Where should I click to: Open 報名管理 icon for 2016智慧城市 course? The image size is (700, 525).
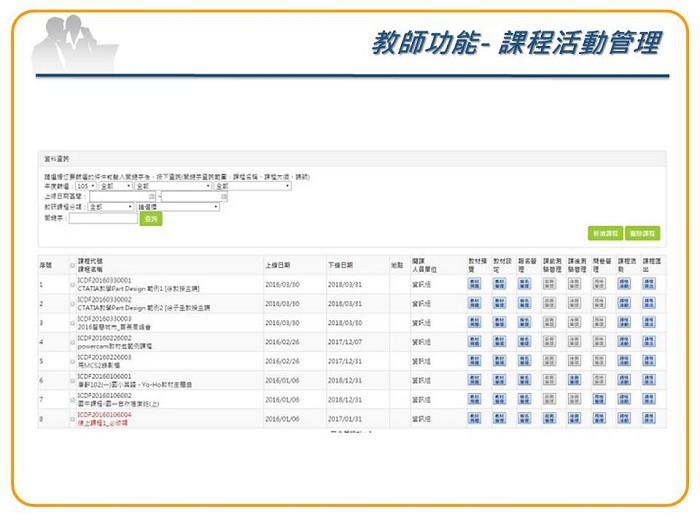click(524, 323)
